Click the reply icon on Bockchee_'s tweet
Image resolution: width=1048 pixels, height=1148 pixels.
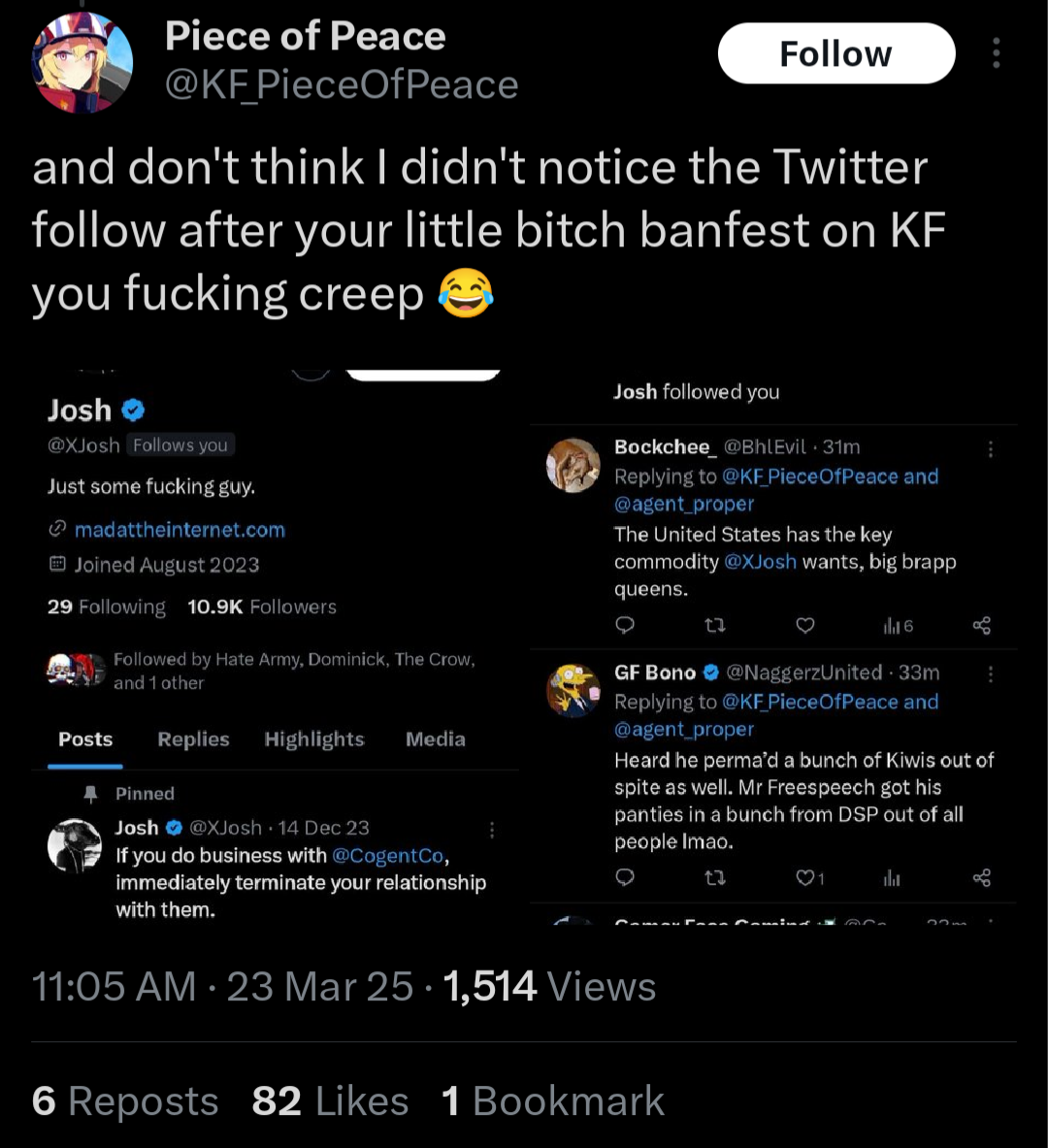click(x=625, y=625)
